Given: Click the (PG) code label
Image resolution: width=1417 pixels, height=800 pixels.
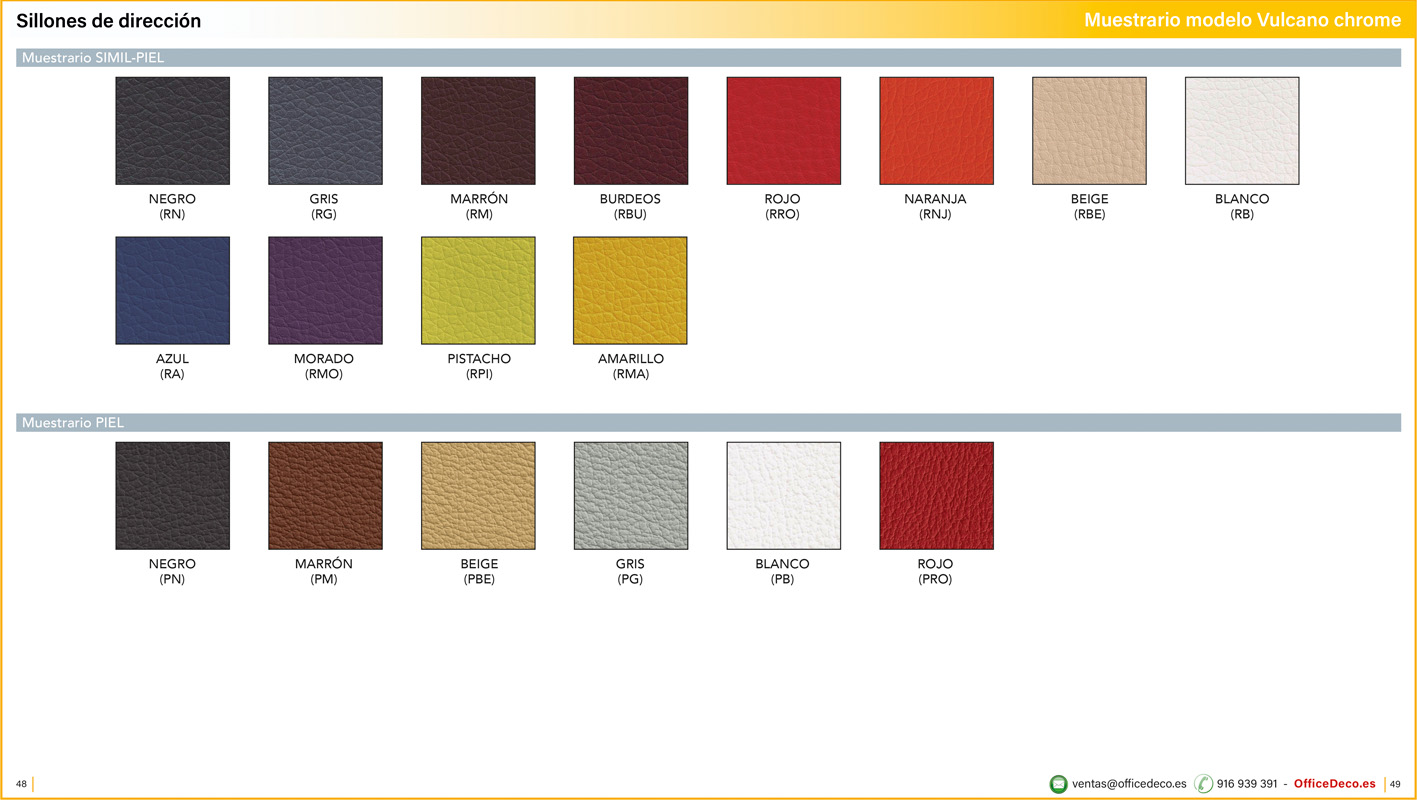Looking at the screenshot, I should click(630, 579).
